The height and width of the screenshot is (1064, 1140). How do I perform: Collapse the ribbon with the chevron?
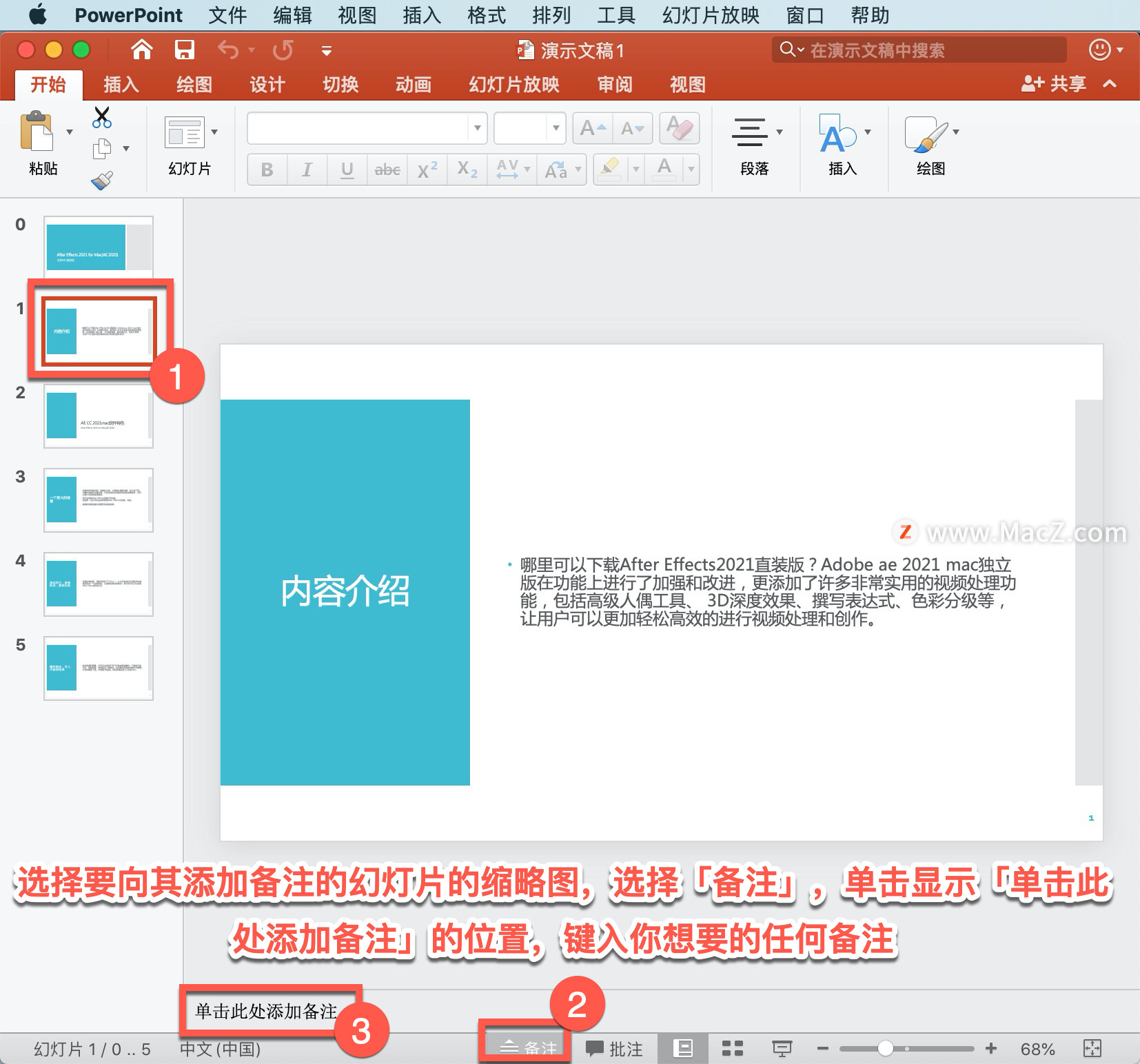click(x=1110, y=84)
